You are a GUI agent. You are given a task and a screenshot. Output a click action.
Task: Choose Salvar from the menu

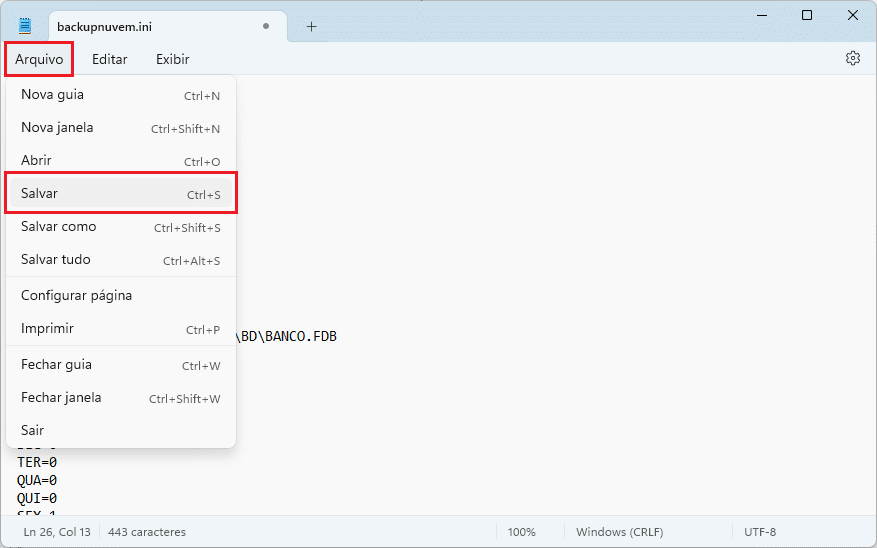click(120, 194)
